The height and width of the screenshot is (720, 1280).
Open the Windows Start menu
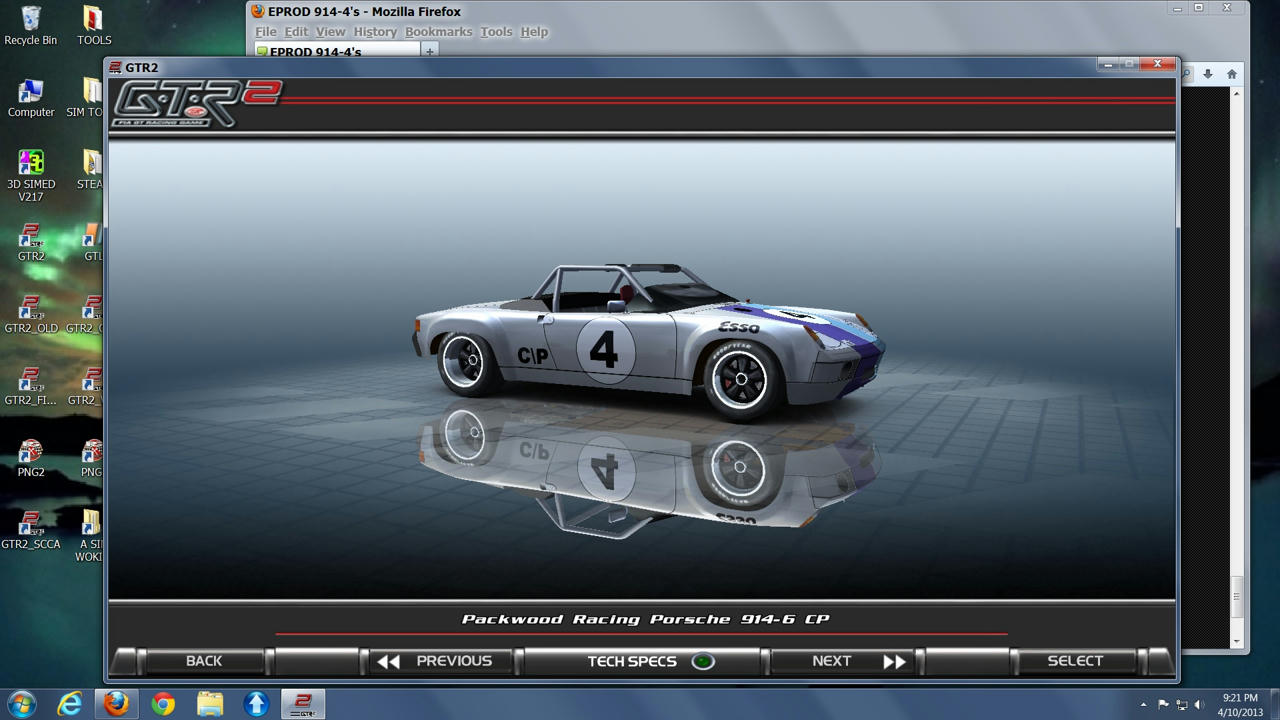[x=21, y=703]
